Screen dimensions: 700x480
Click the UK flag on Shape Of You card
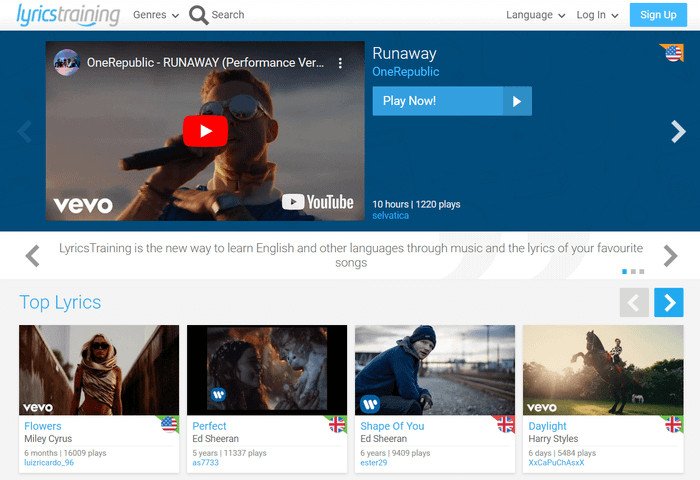point(505,424)
